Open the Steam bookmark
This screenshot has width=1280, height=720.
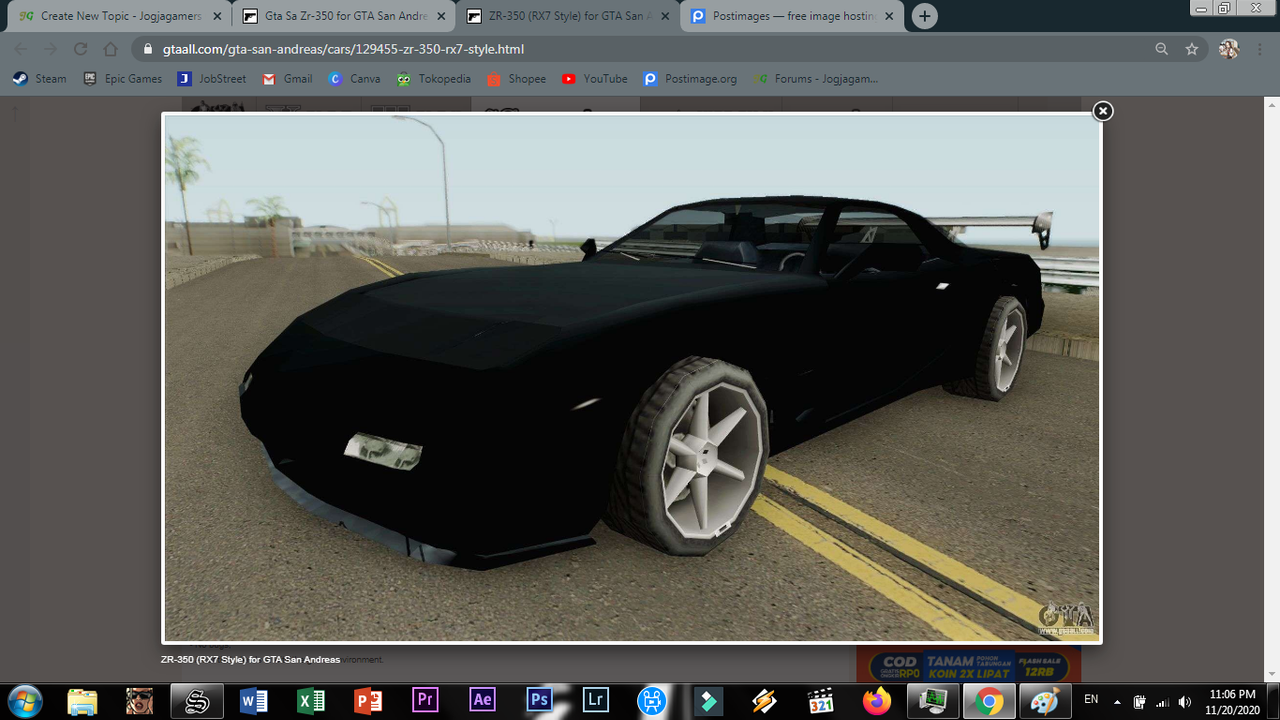coord(39,79)
